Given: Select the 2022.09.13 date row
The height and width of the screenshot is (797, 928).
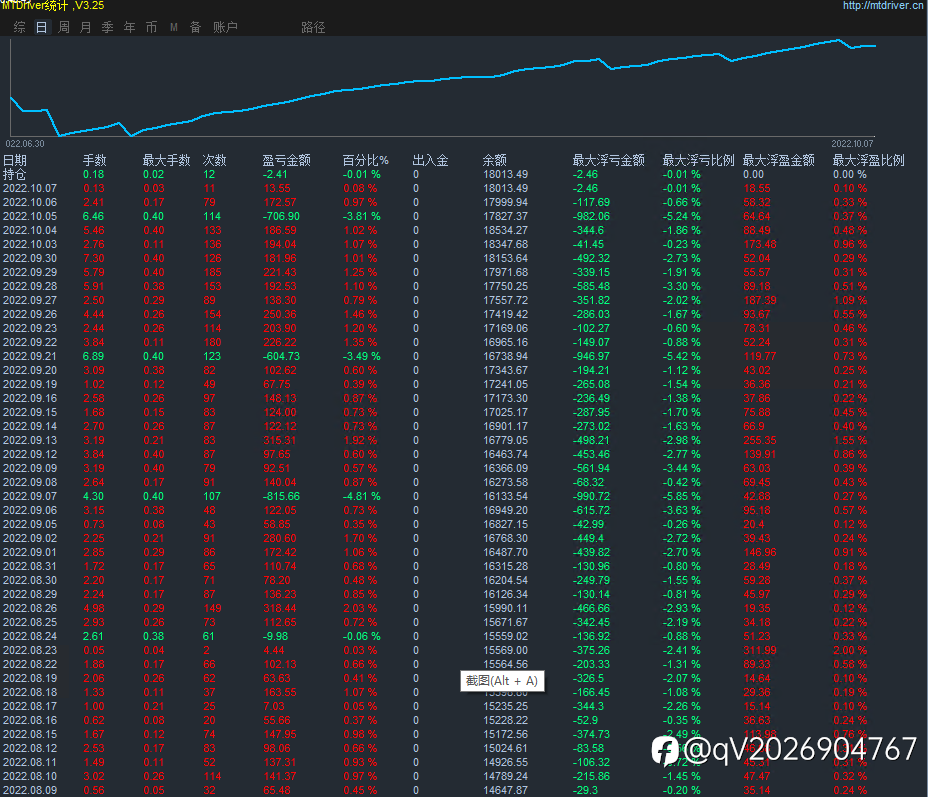Looking at the screenshot, I should click(x=30, y=440).
